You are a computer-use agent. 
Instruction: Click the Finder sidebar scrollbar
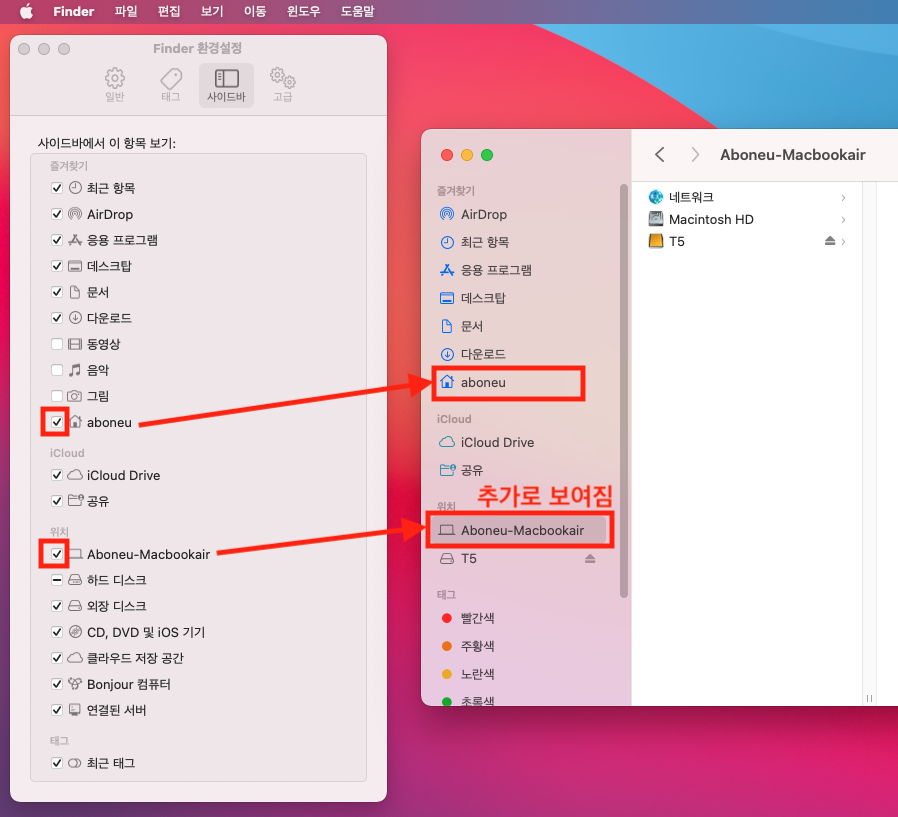624,391
